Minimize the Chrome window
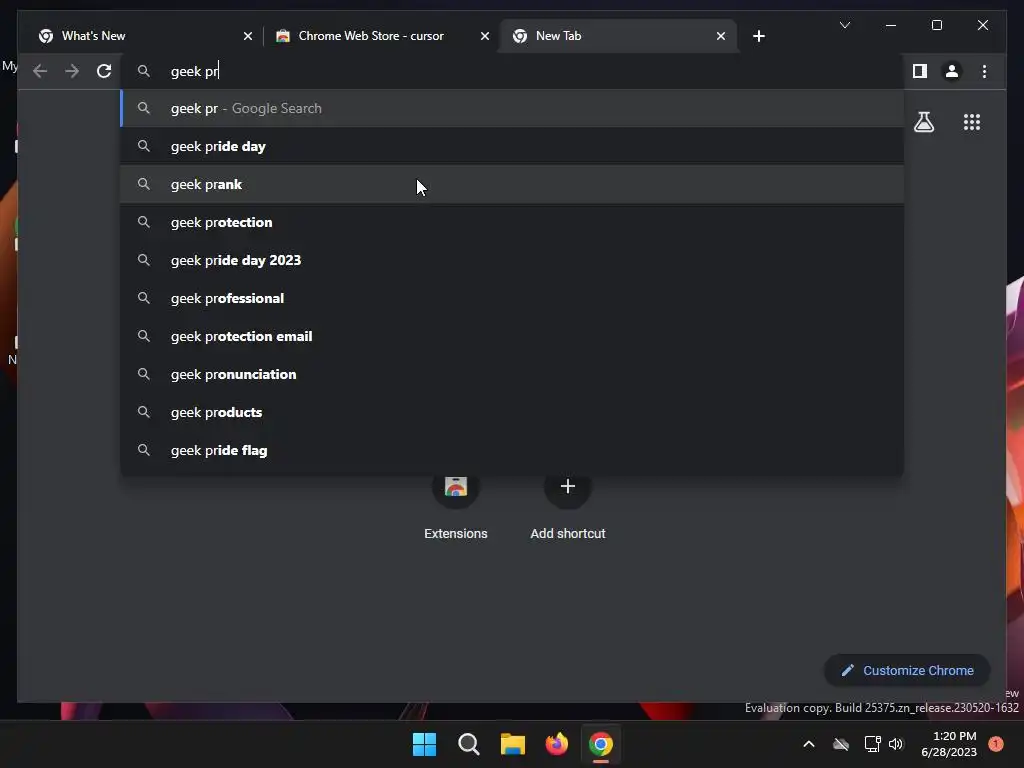Image resolution: width=1024 pixels, height=768 pixels. 891,25
